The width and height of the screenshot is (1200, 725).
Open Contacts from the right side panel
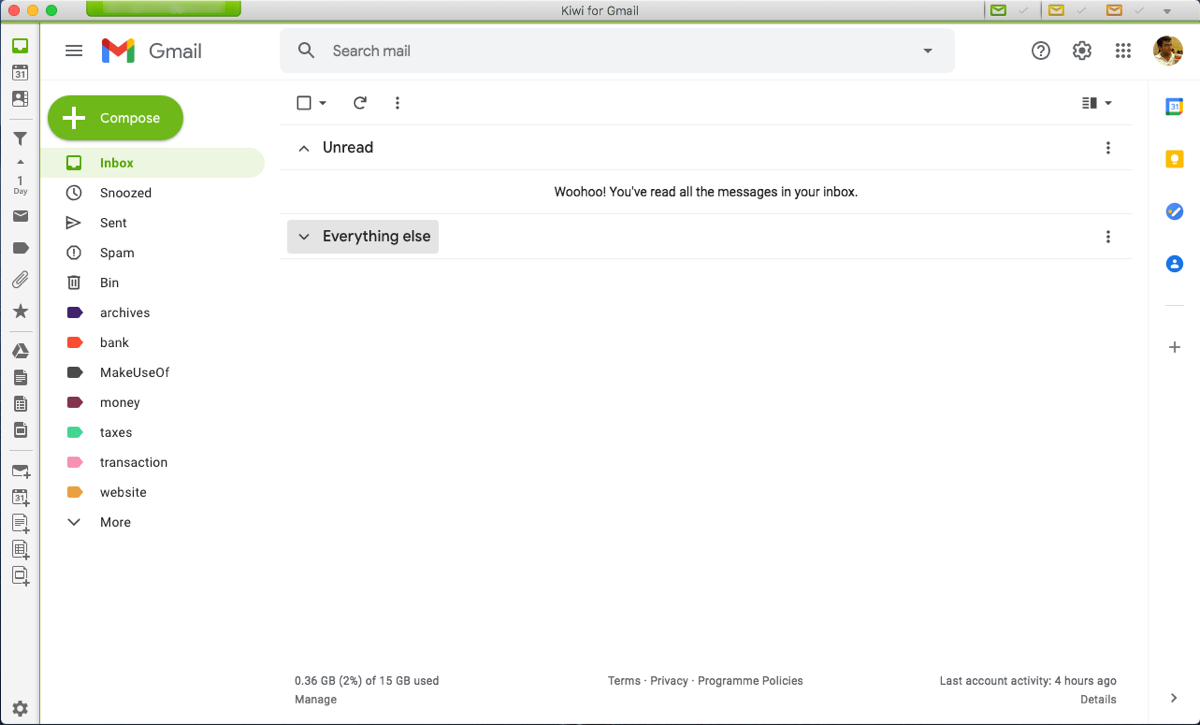(1174, 263)
